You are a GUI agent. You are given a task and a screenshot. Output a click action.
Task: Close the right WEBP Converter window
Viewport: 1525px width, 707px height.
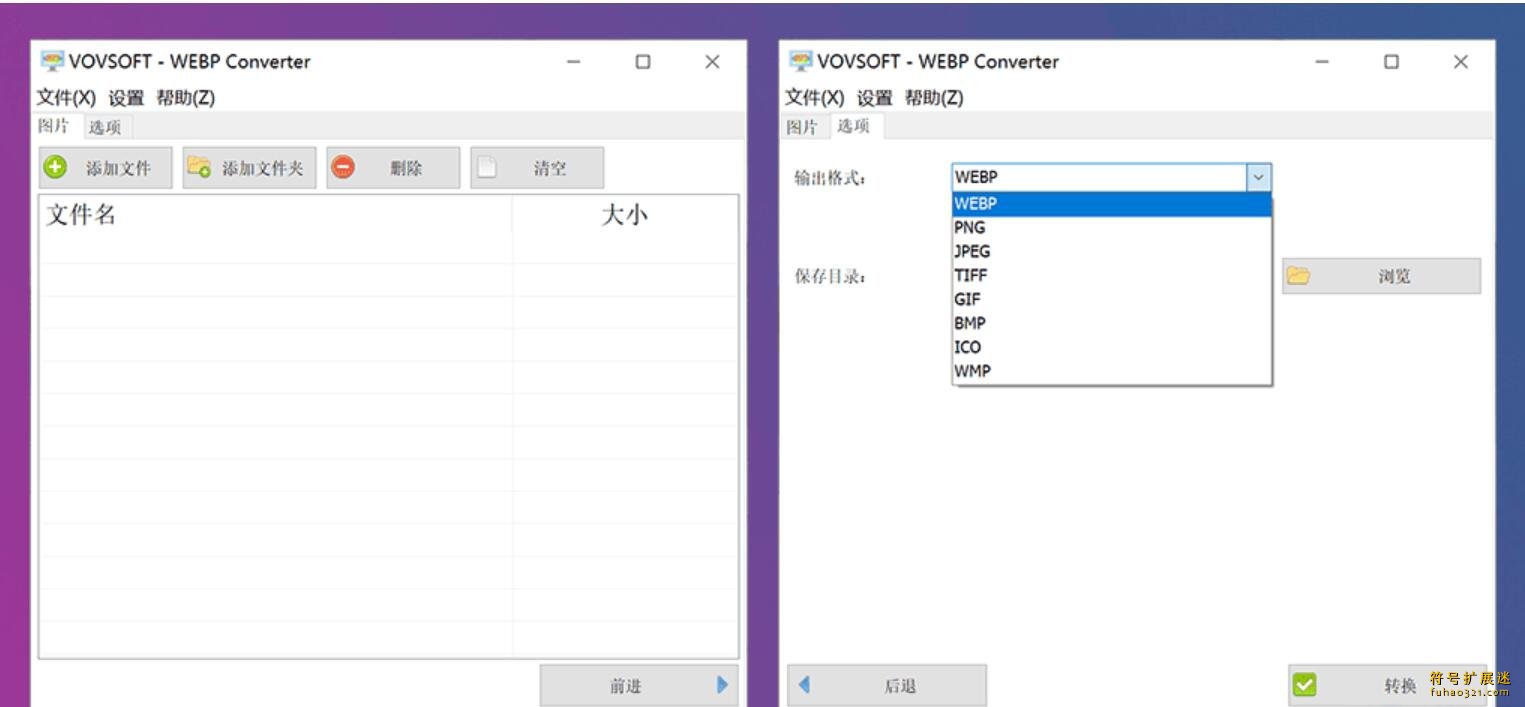(x=1461, y=62)
